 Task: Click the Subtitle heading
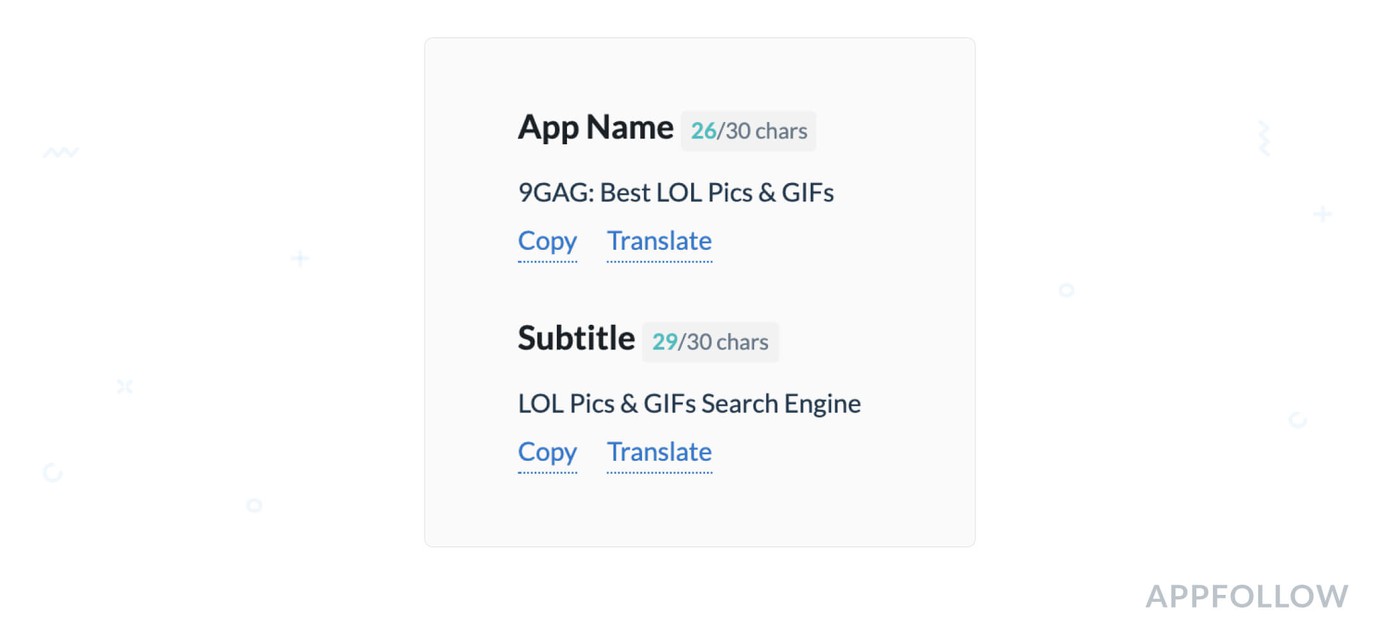[576, 339]
